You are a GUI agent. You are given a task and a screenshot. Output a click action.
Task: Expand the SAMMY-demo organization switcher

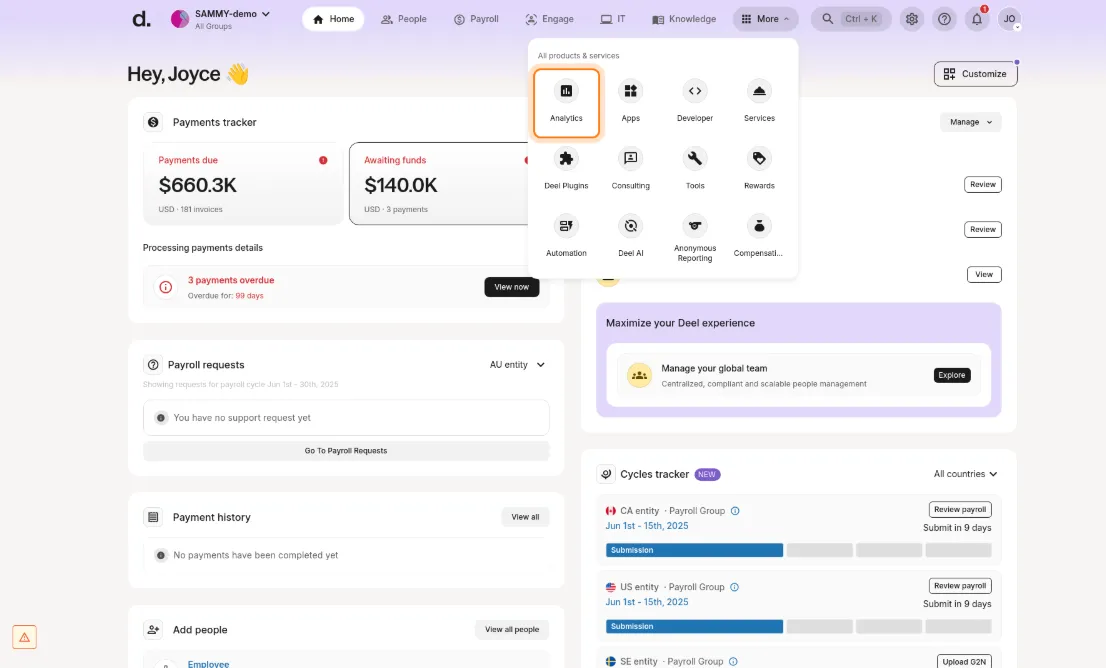(221, 19)
